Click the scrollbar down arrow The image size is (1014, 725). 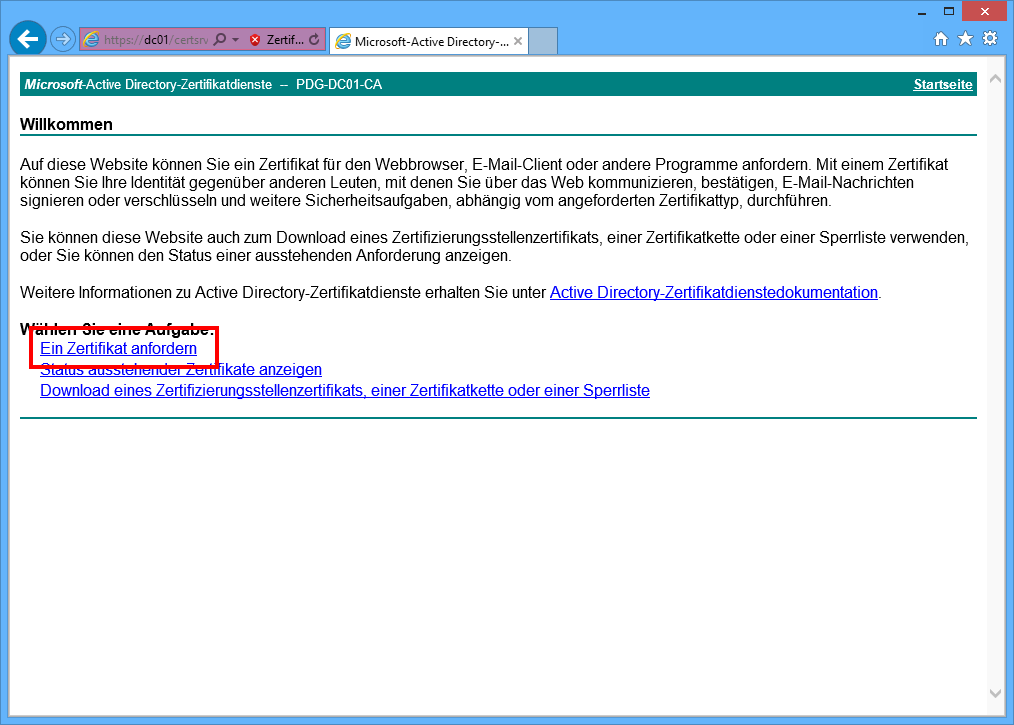coord(995,692)
